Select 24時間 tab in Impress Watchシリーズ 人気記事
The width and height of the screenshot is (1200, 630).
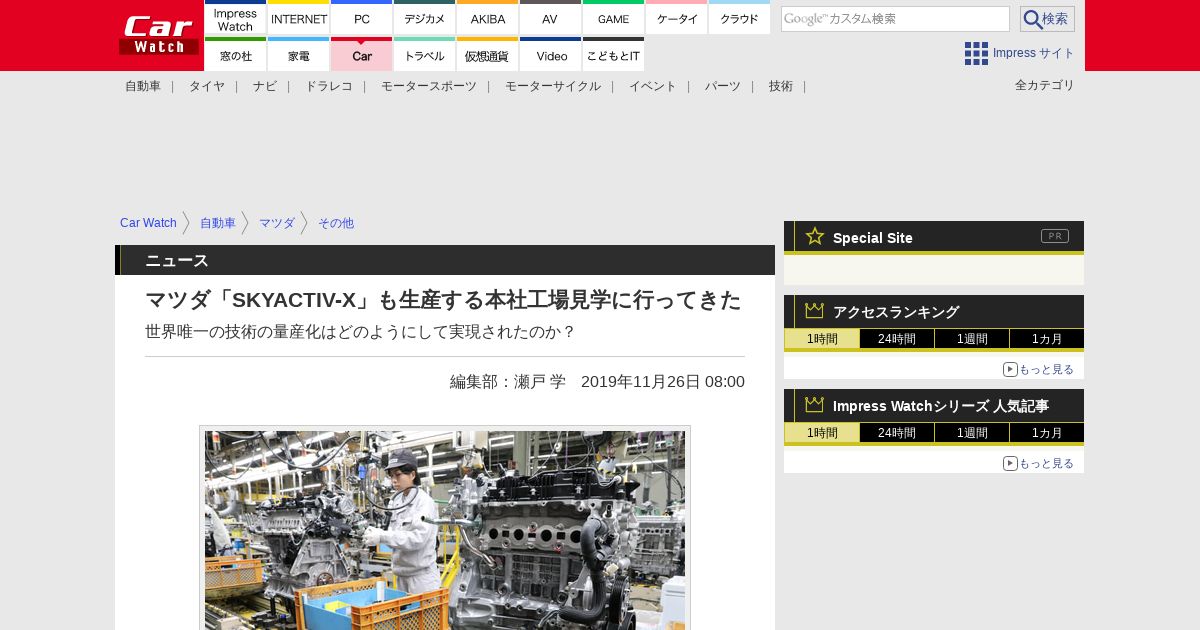pos(897,433)
